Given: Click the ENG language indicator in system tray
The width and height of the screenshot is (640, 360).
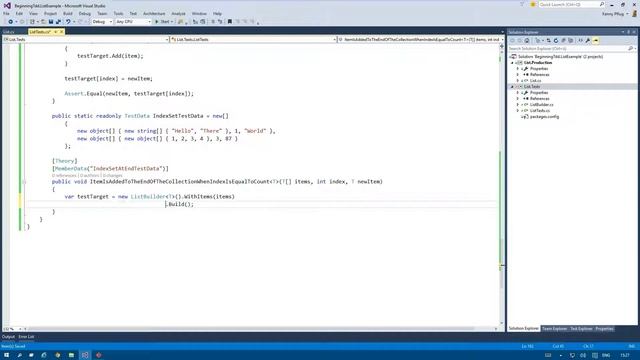Looking at the screenshot, I should (606, 355).
